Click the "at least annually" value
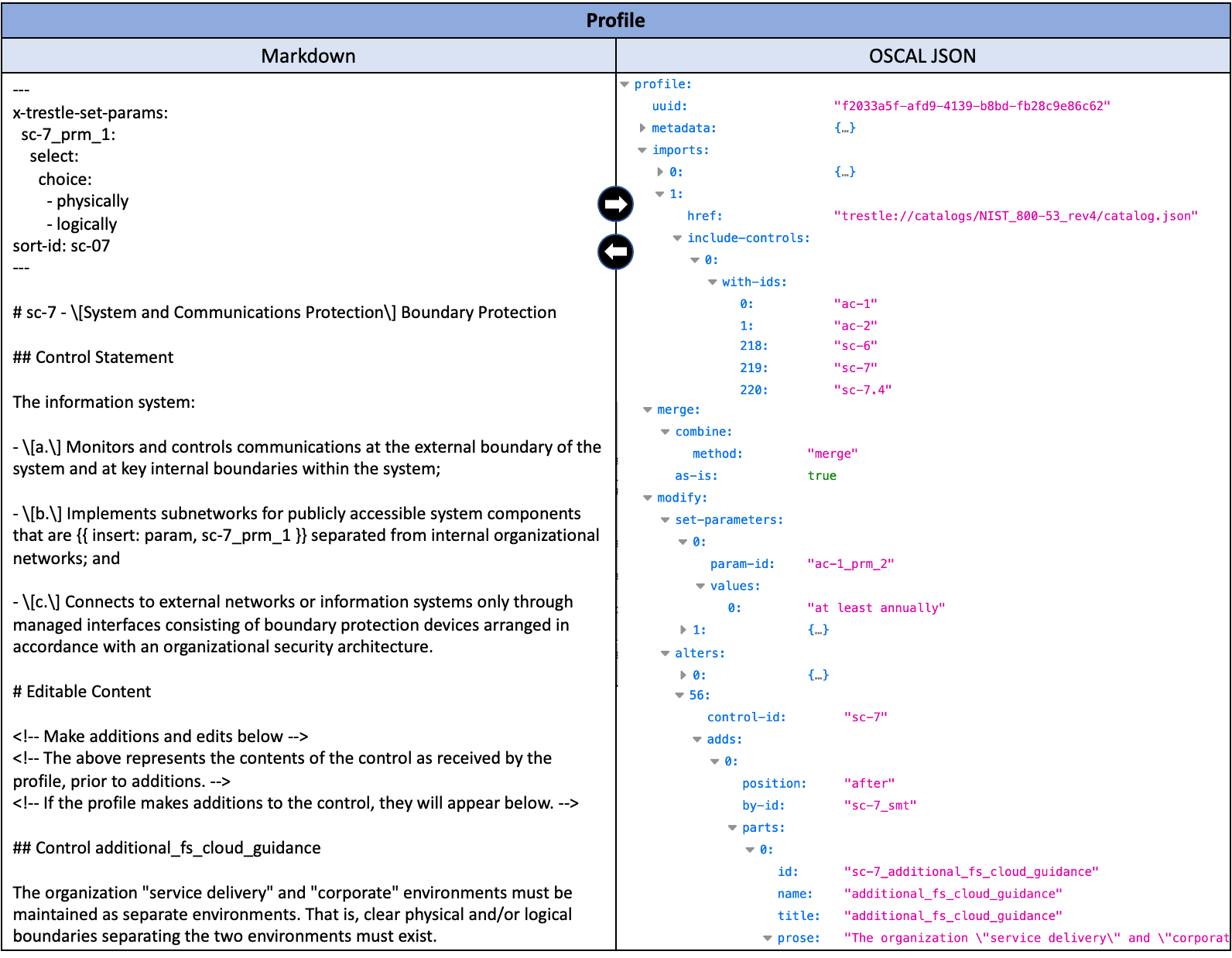The image size is (1232, 958). pyautogui.click(x=875, y=608)
